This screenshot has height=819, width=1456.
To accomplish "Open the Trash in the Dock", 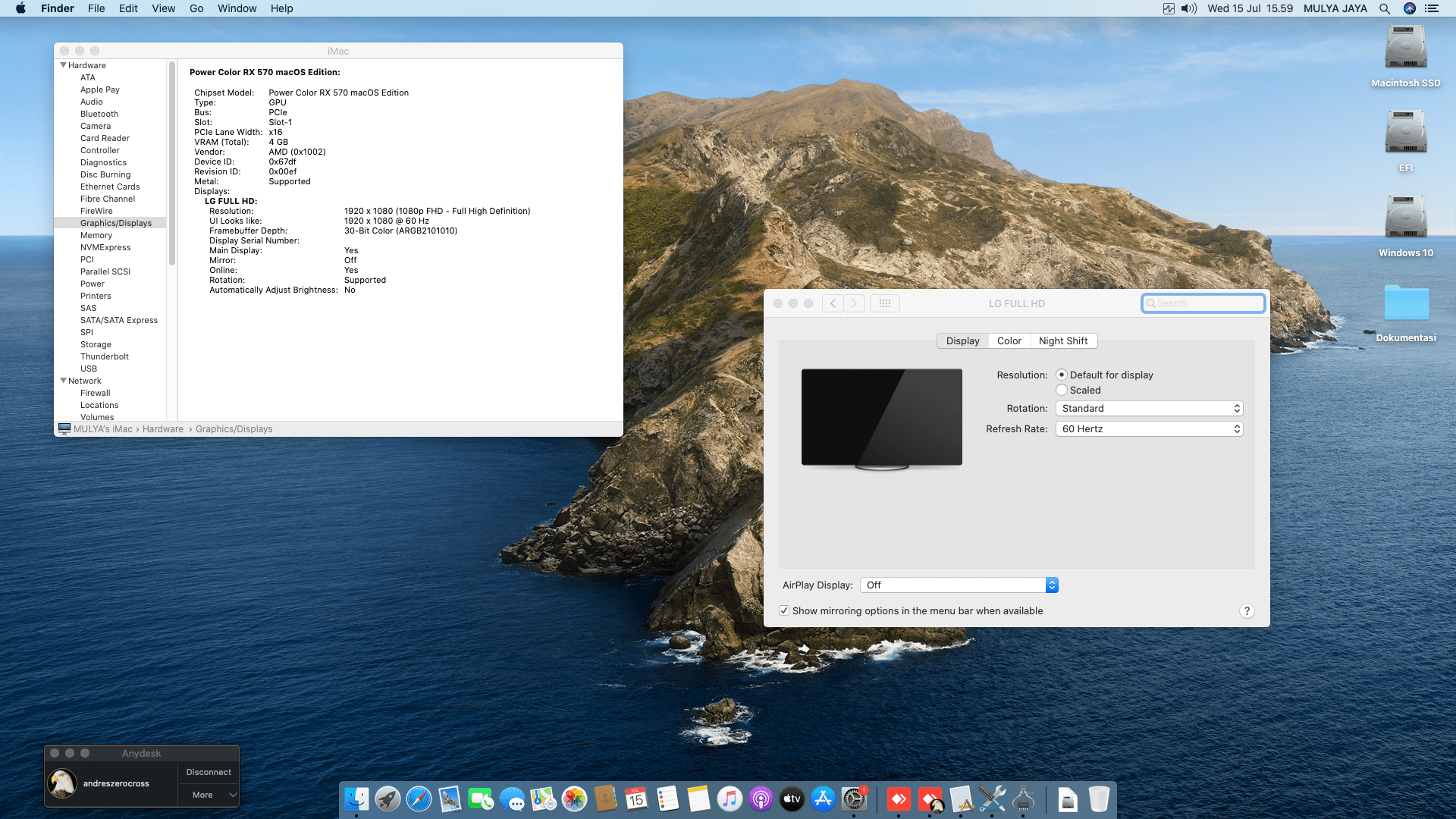I will (x=1099, y=799).
